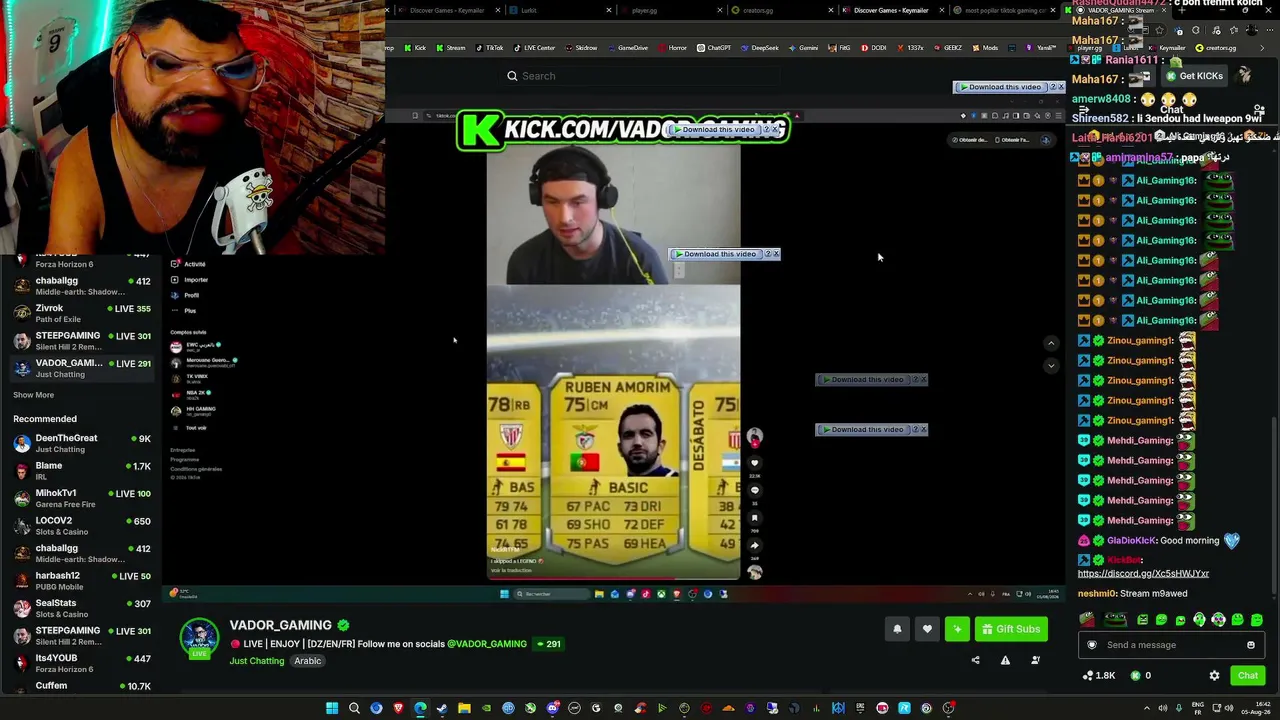1280x720 pixels.
Task: Open the KICKs balance showing 0
Action: [1140, 676]
